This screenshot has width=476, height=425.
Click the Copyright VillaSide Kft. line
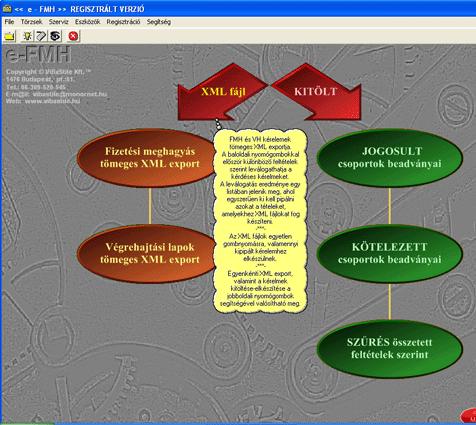click(48, 72)
